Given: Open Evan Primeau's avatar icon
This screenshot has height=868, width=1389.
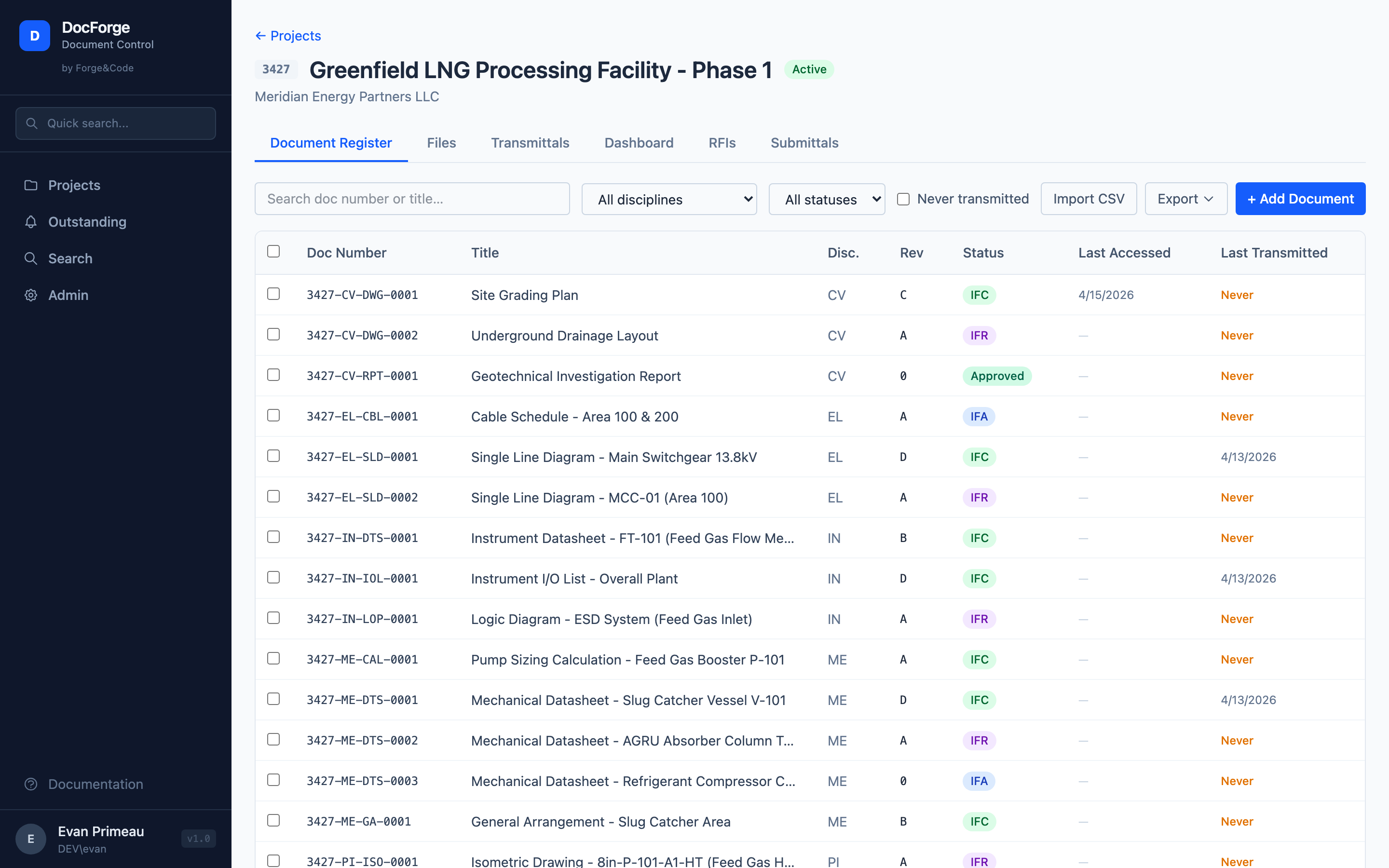Looking at the screenshot, I should pyautogui.click(x=30, y=838).
